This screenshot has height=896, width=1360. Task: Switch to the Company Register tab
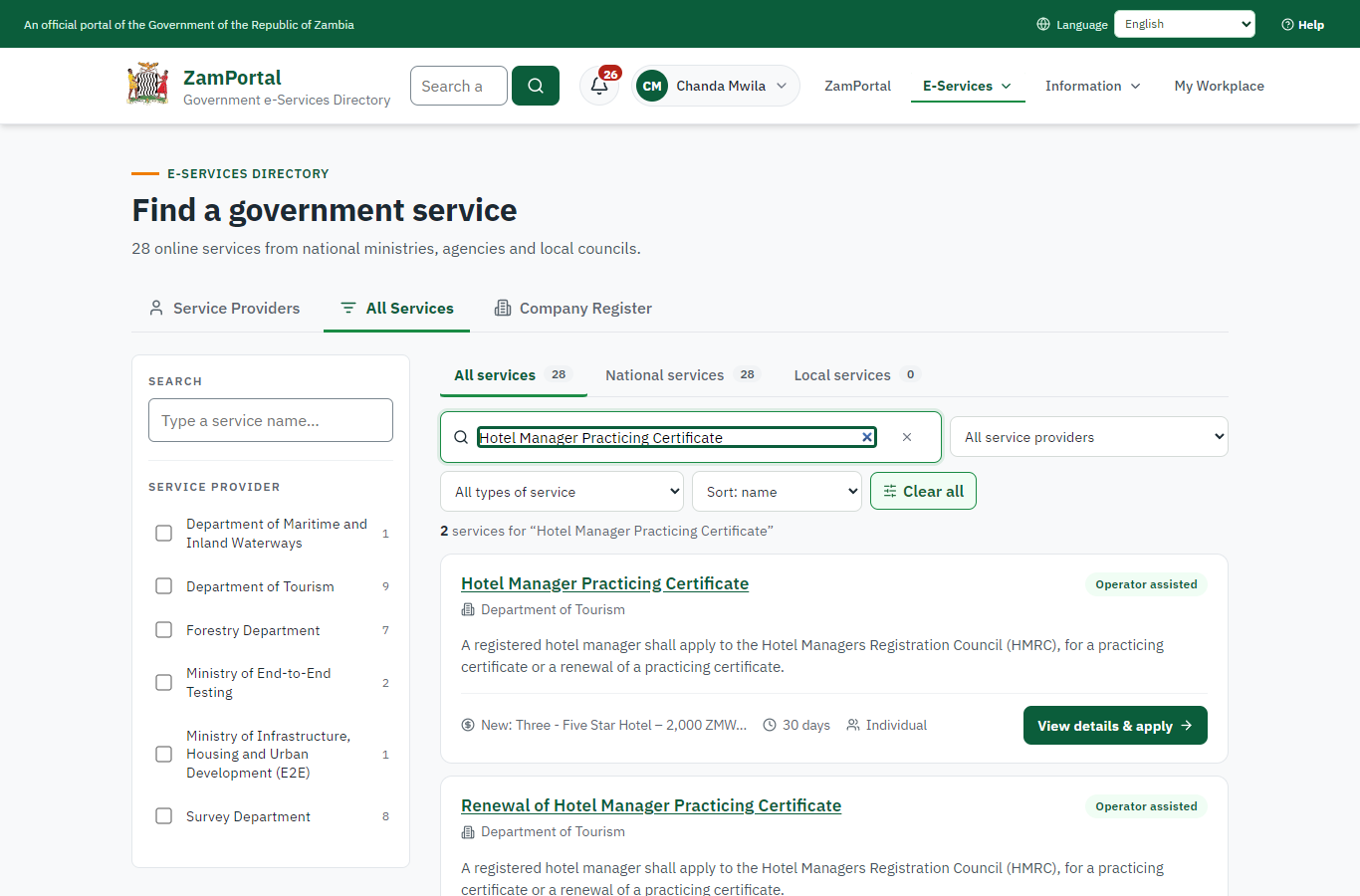(573, 308)
